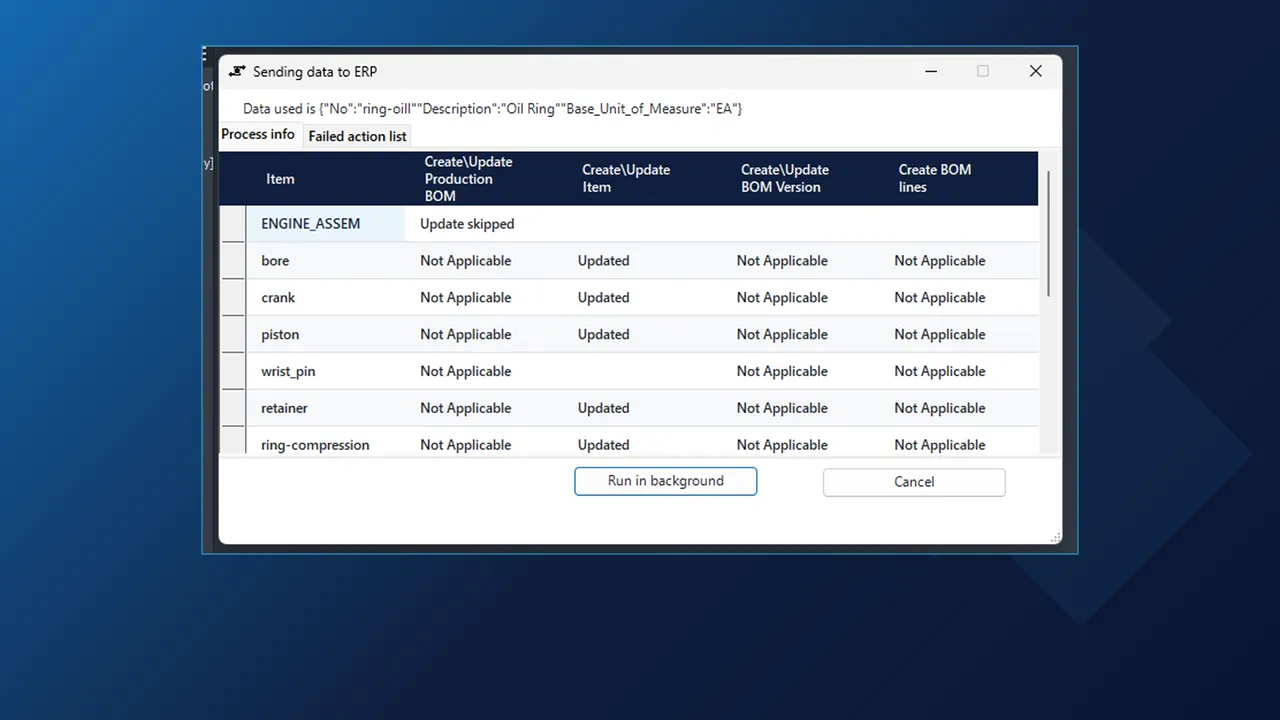This screenshot has height=720, width=1280.
Task: Click ring-compression row BOM Version Not Applicable
Action: 782,445
